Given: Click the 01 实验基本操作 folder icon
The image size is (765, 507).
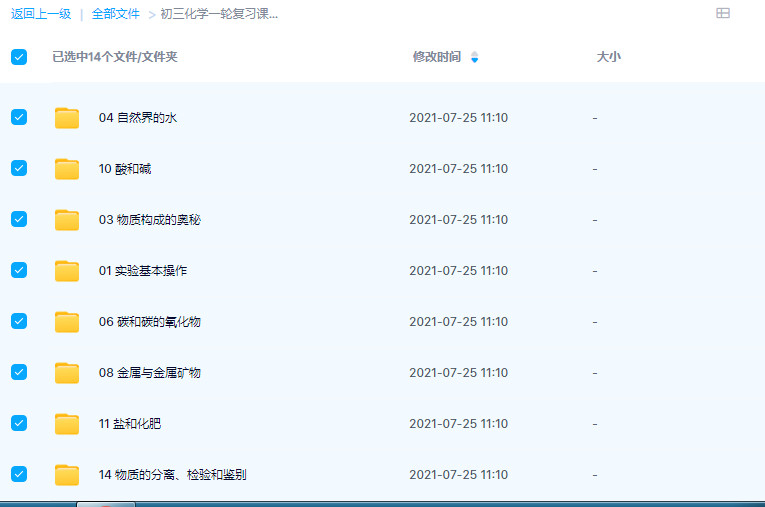Looking at the screenshot, I should pos(67,271).
